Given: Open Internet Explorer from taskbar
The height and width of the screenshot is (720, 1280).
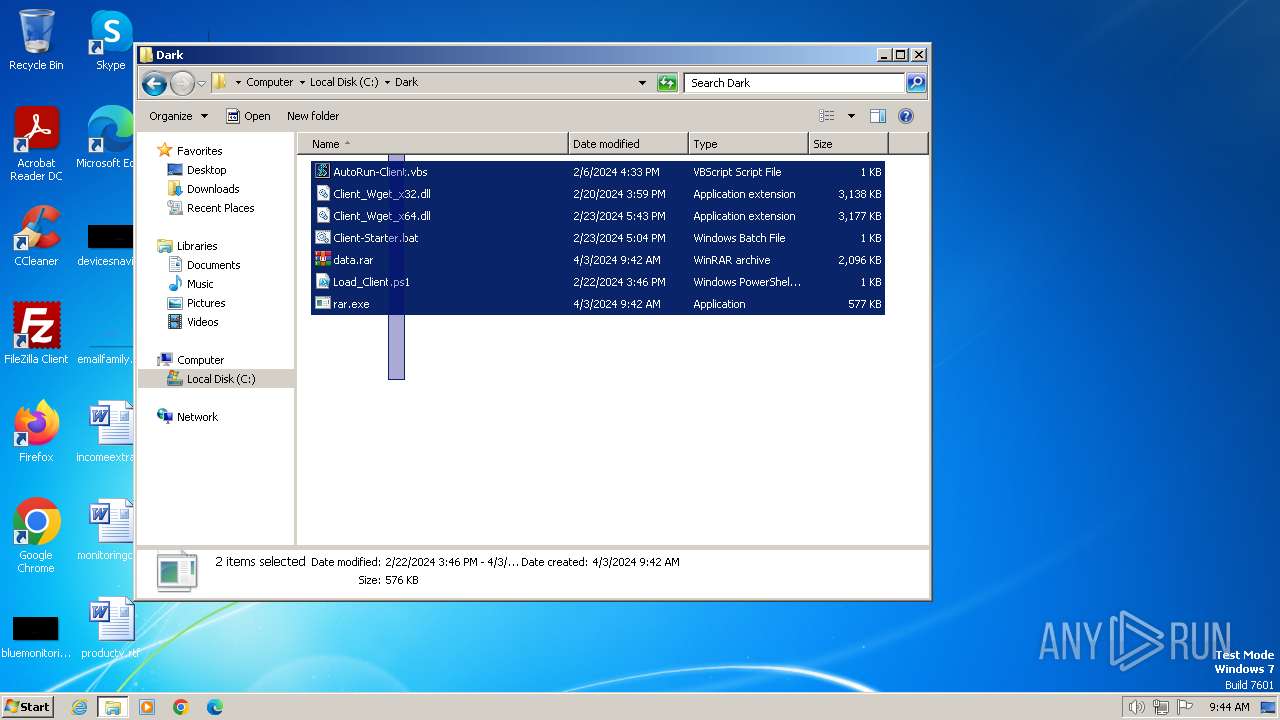Looking at the screenshot, I should [79, 707].
